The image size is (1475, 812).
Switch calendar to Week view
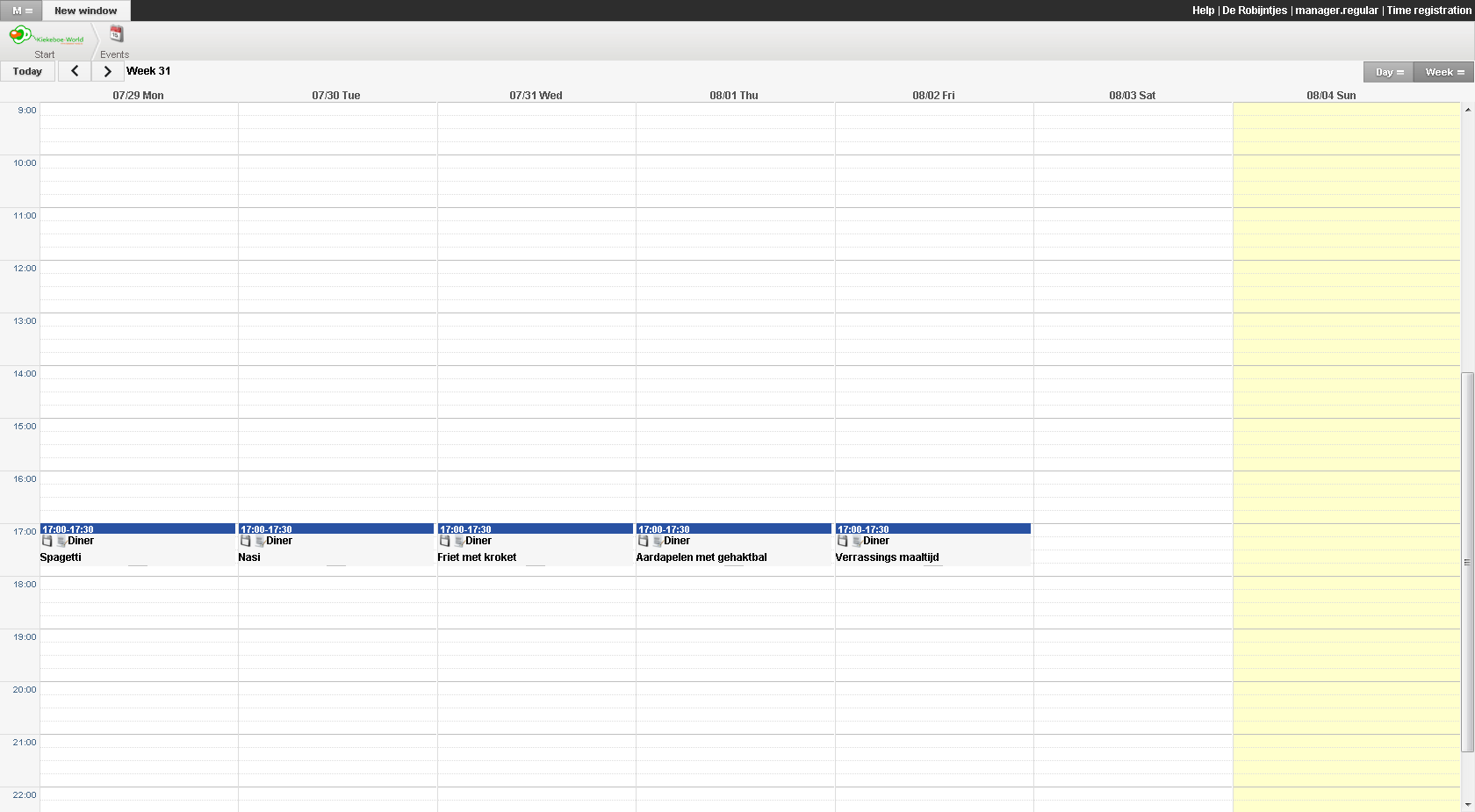(x=1443, y=72)
